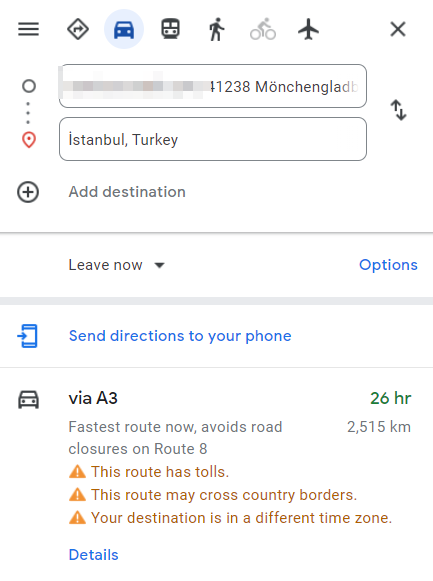Open route Details link
The width and height of the screenshot is (433, 581).
click(94, 555)
